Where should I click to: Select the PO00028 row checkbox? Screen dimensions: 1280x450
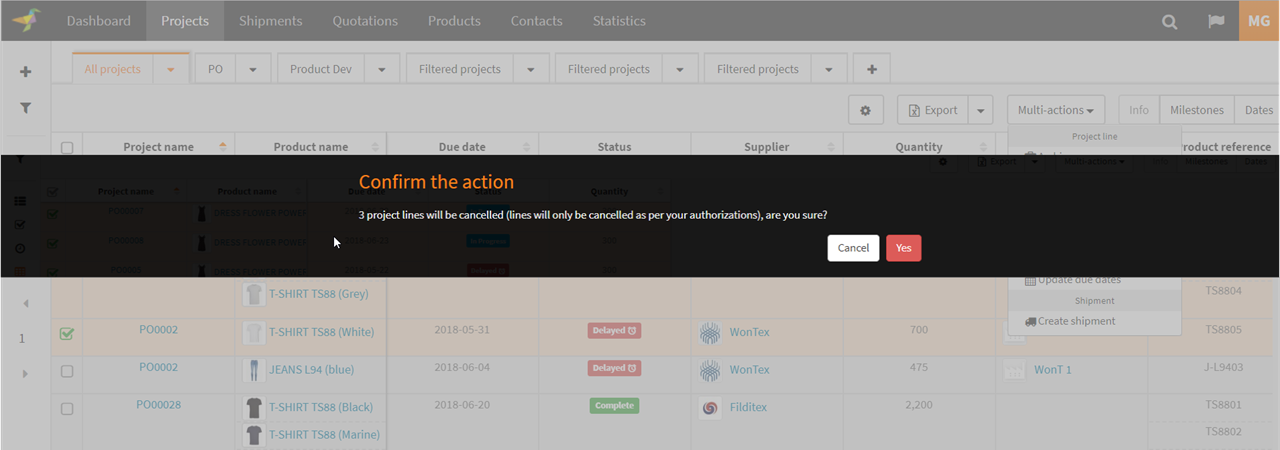pyautogui.click(x=67, y=408)
